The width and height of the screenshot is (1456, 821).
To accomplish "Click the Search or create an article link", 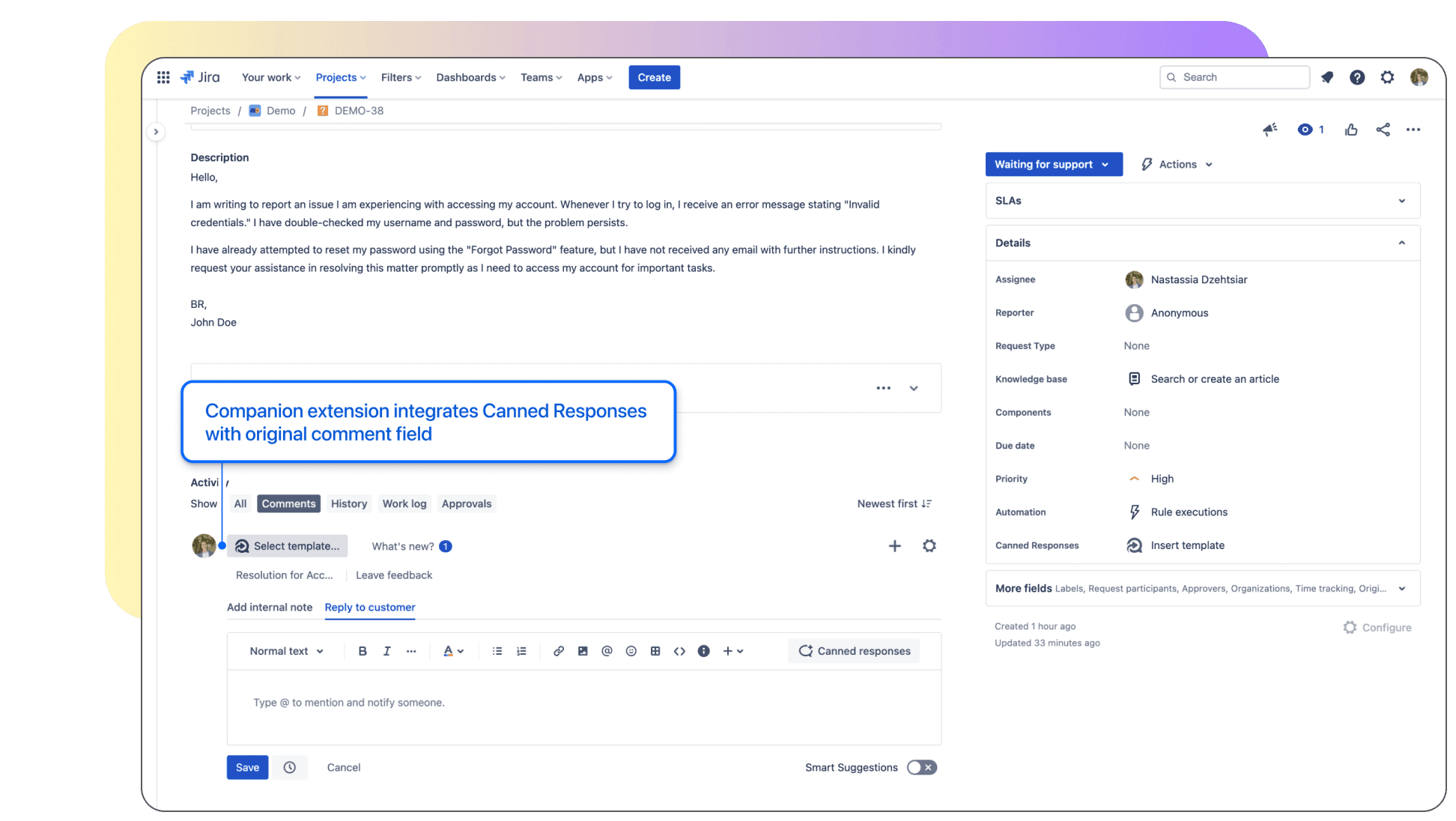I will [1215, 378].
